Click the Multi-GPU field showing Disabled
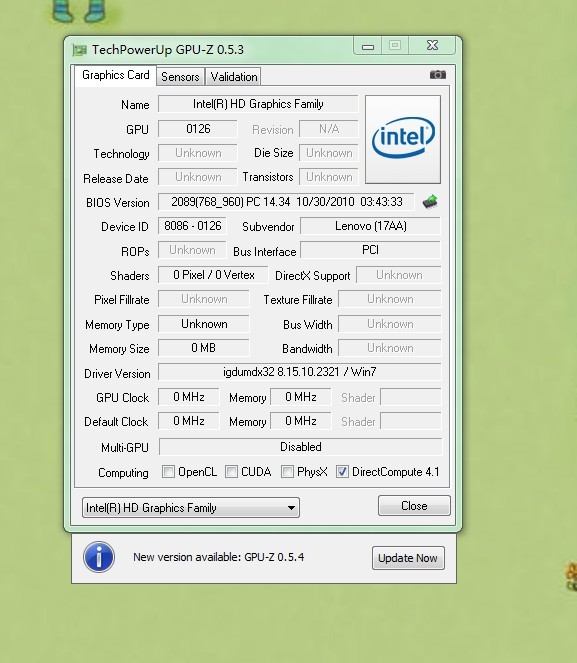 [x=301, y=447]
